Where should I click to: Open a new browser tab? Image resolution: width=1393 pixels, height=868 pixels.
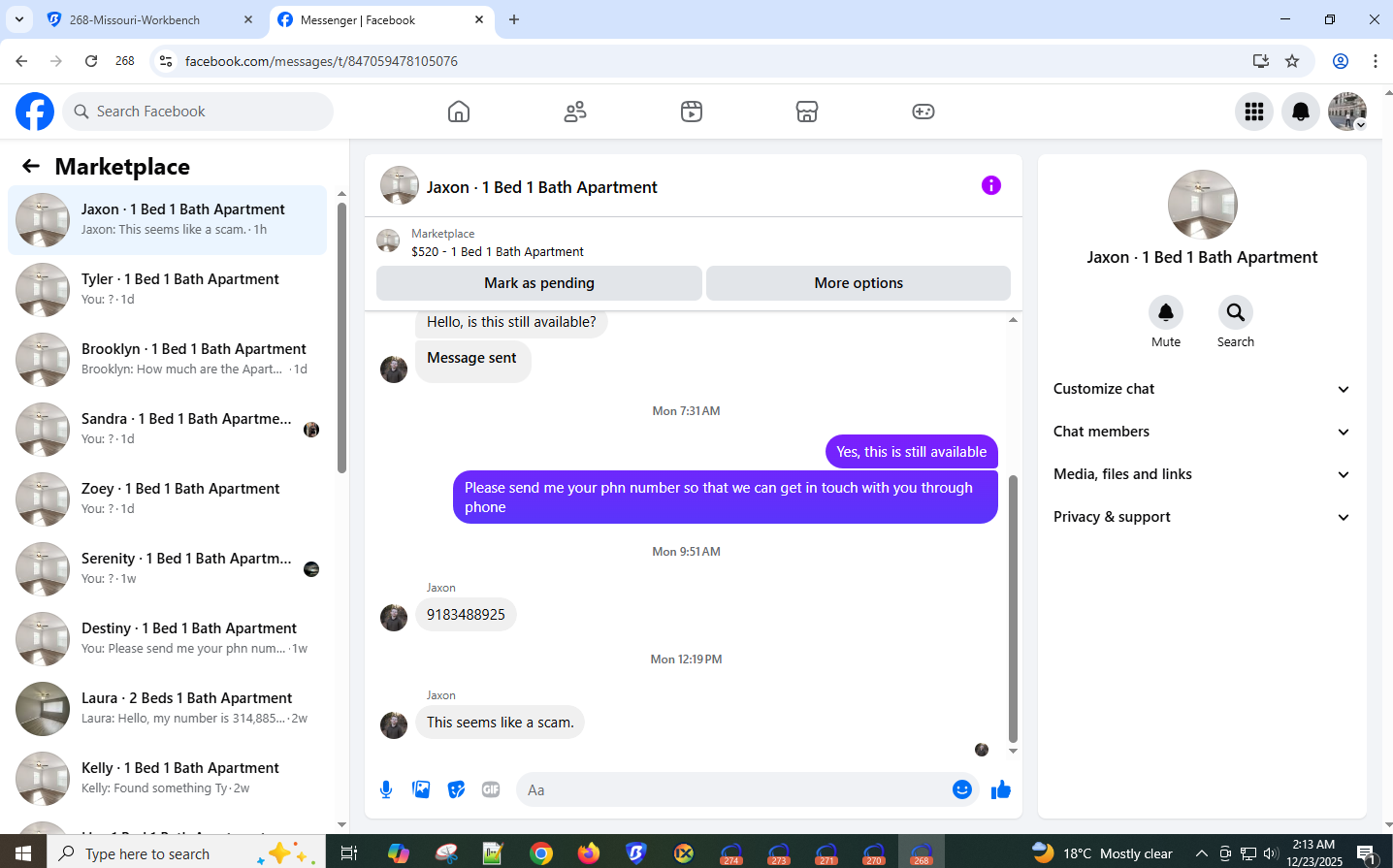[x=514, y=19]
